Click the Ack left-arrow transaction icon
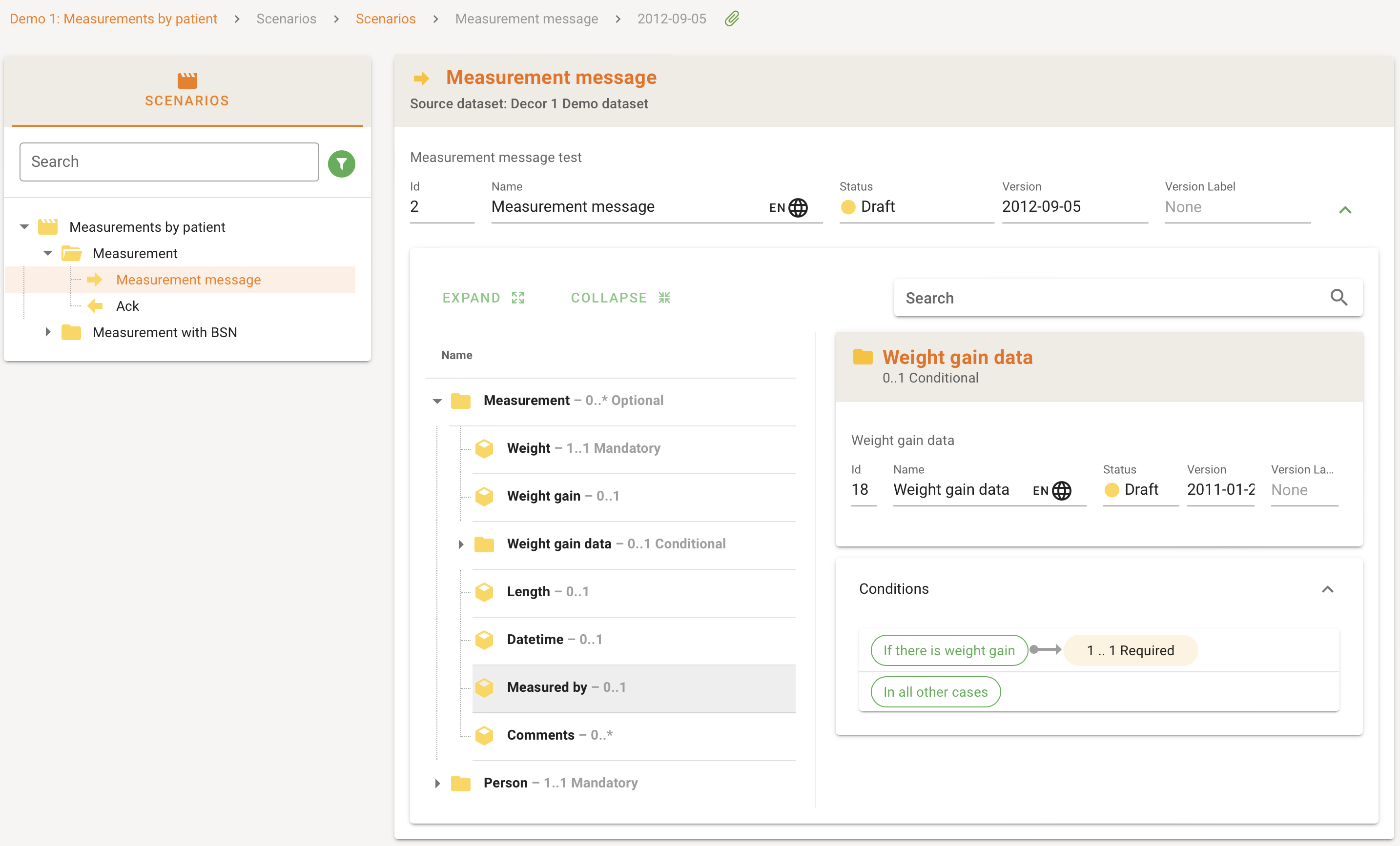 pyautogui.click(x=95, y=306)
